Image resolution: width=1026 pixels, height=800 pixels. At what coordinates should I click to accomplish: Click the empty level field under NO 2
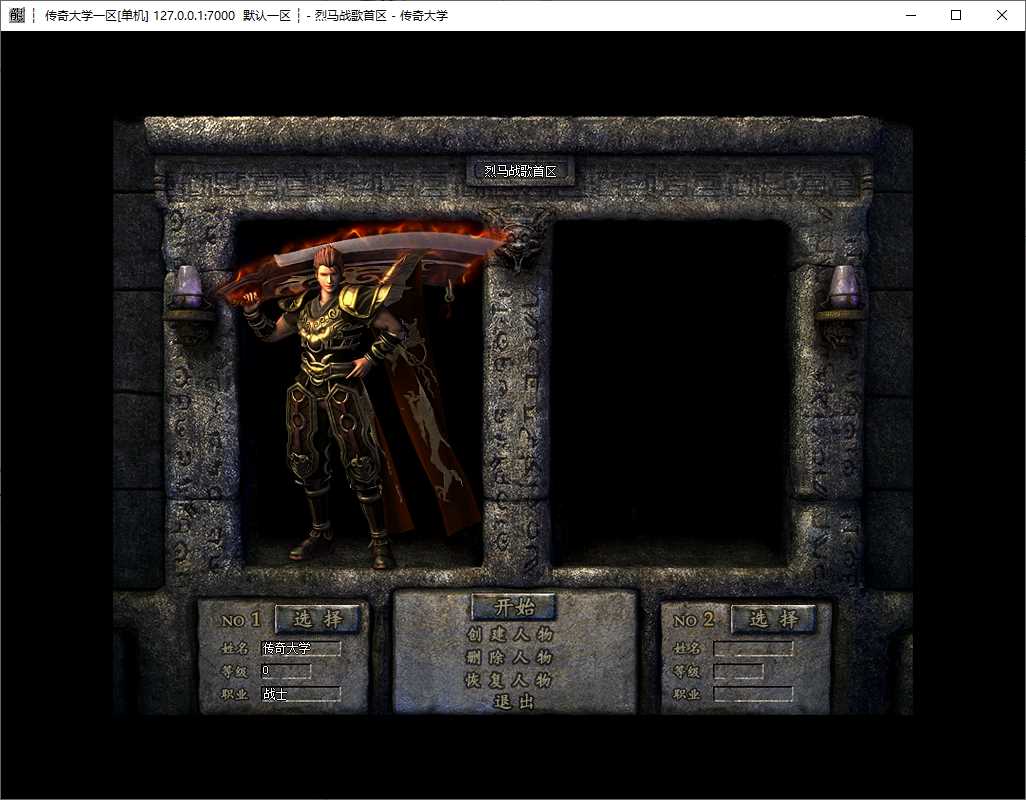pos(738,671)
